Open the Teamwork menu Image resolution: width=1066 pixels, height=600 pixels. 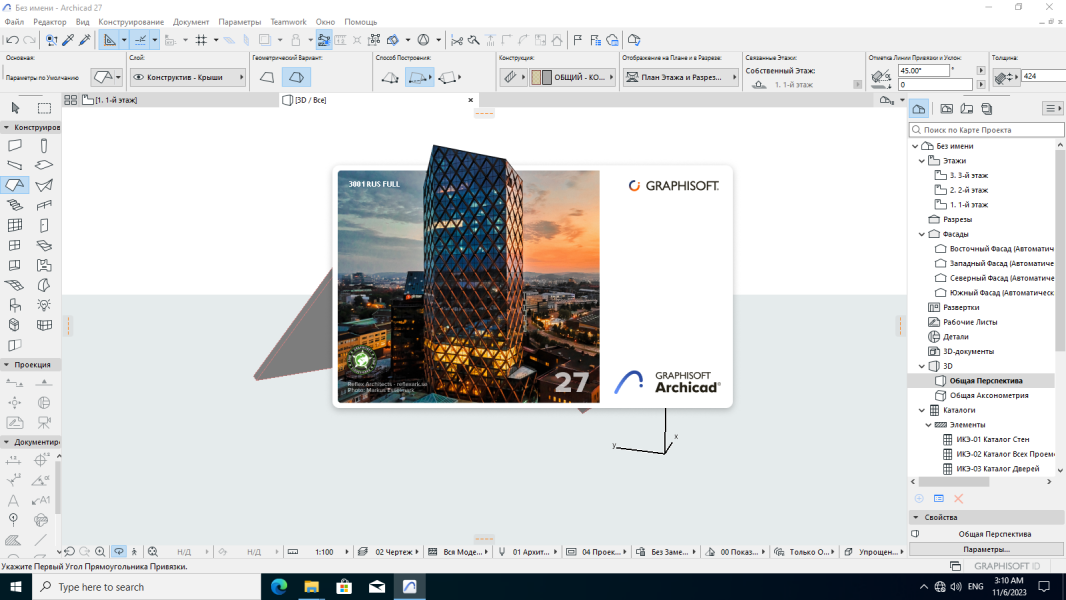coord(288,22)
